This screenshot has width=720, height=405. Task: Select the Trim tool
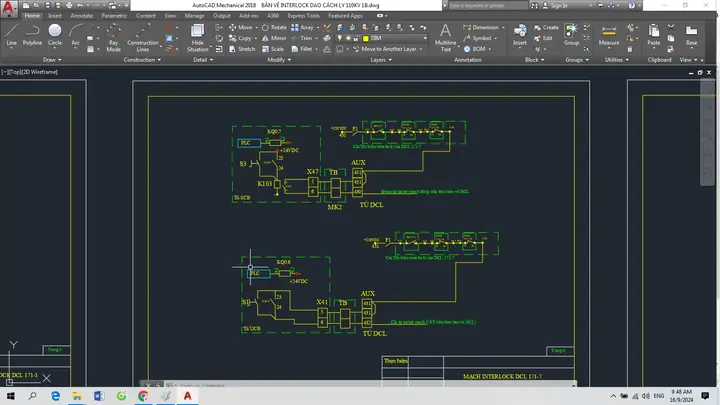point(302,38)
